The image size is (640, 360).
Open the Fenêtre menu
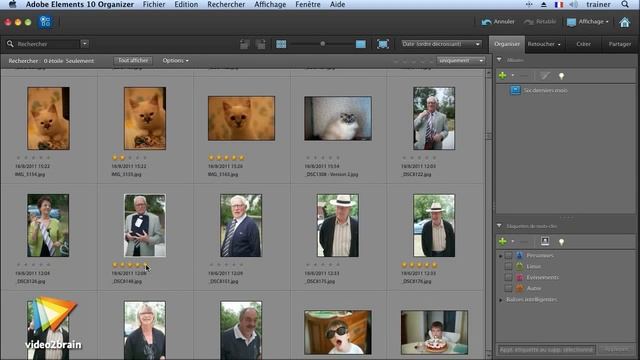point(308,4)
